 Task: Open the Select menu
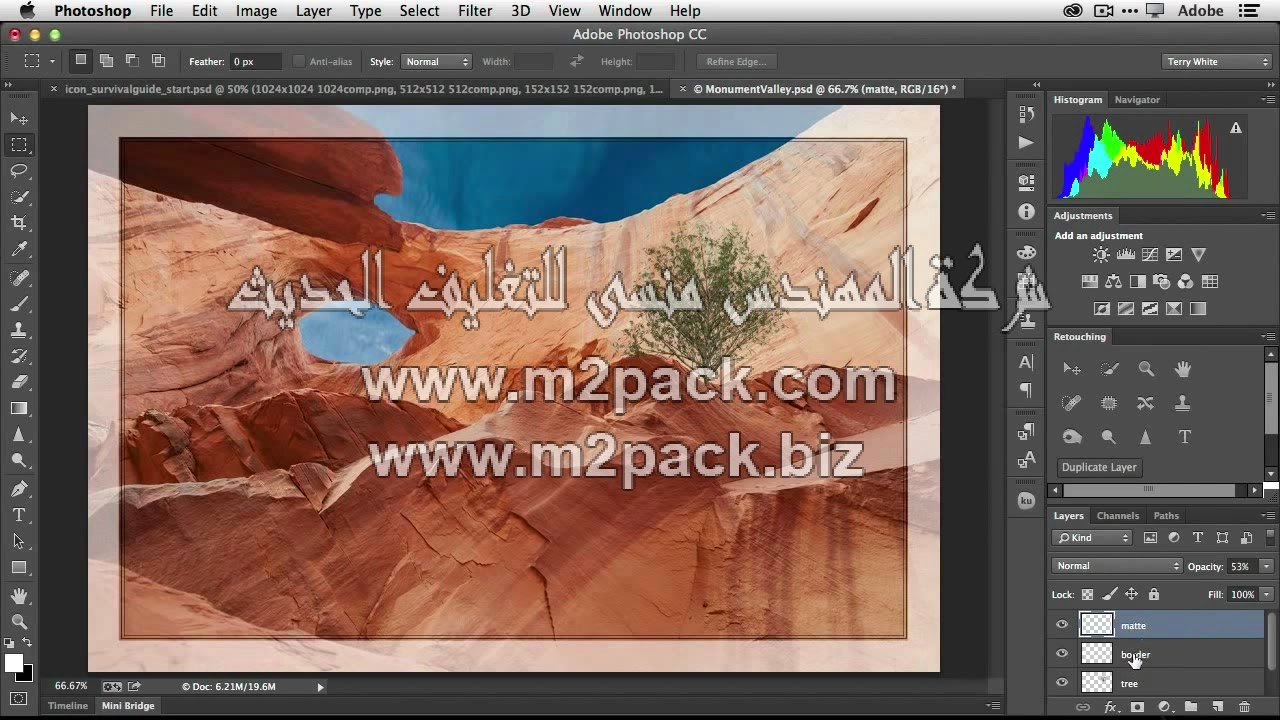[419, 11]
